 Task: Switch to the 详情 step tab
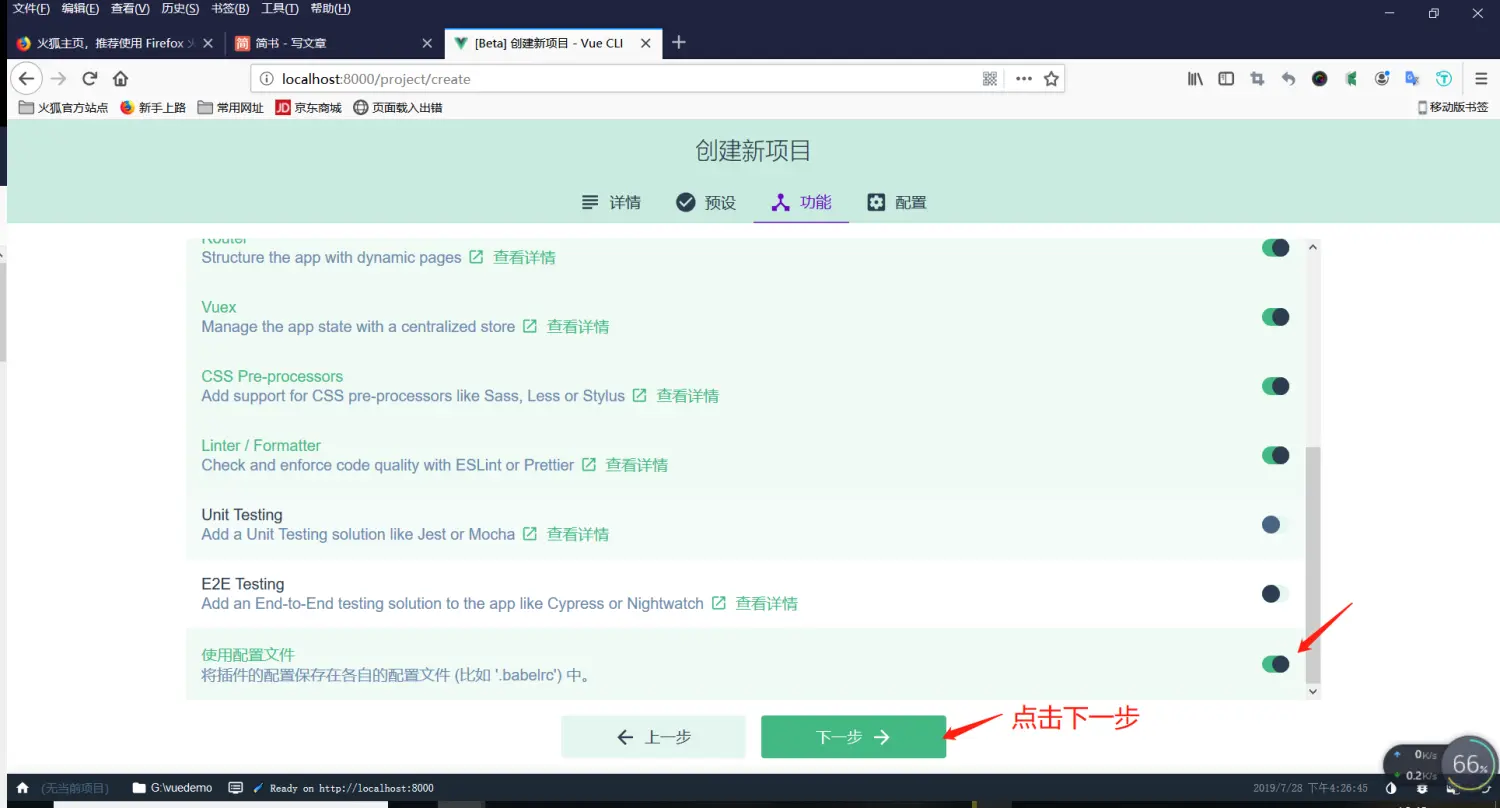(x=611, y=202)
